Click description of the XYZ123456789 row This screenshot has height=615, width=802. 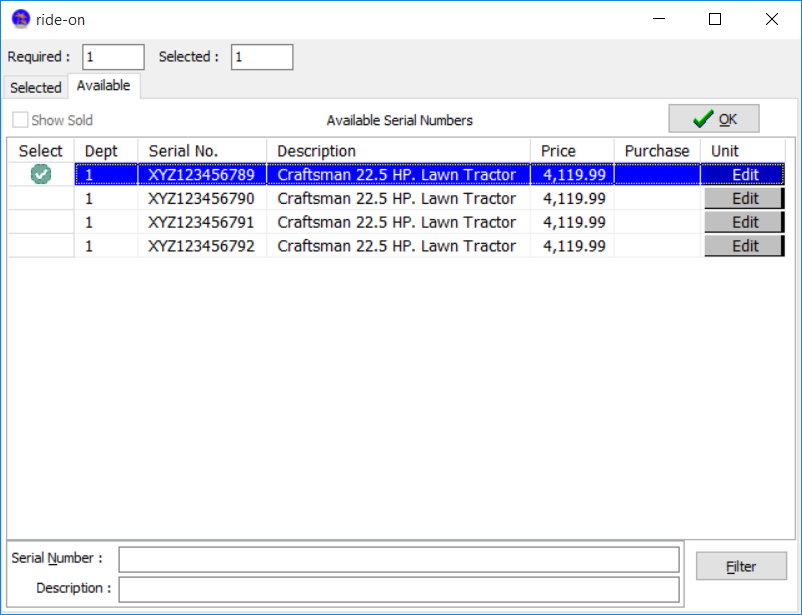[x=398, y=175]
